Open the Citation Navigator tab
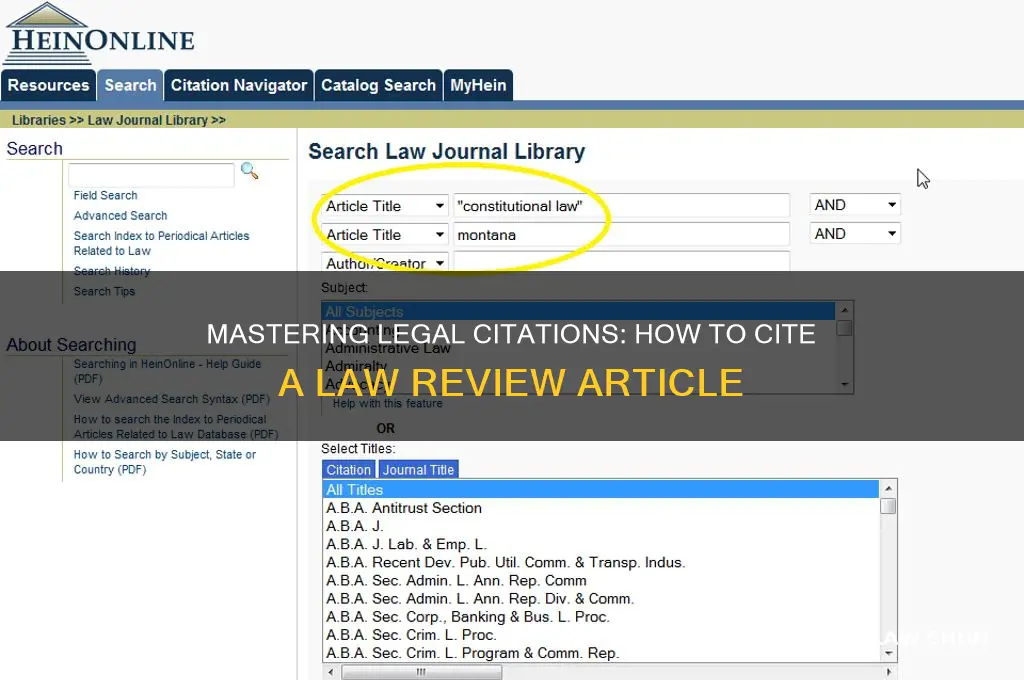 point(239,86)
